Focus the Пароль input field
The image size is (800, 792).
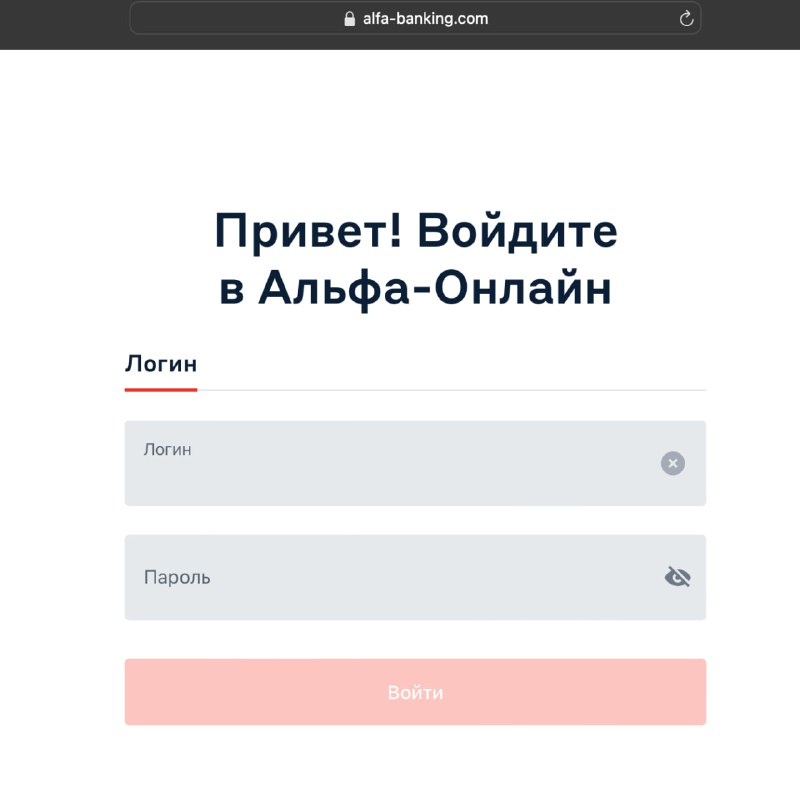pyautogui.click(x=415, y=578)
